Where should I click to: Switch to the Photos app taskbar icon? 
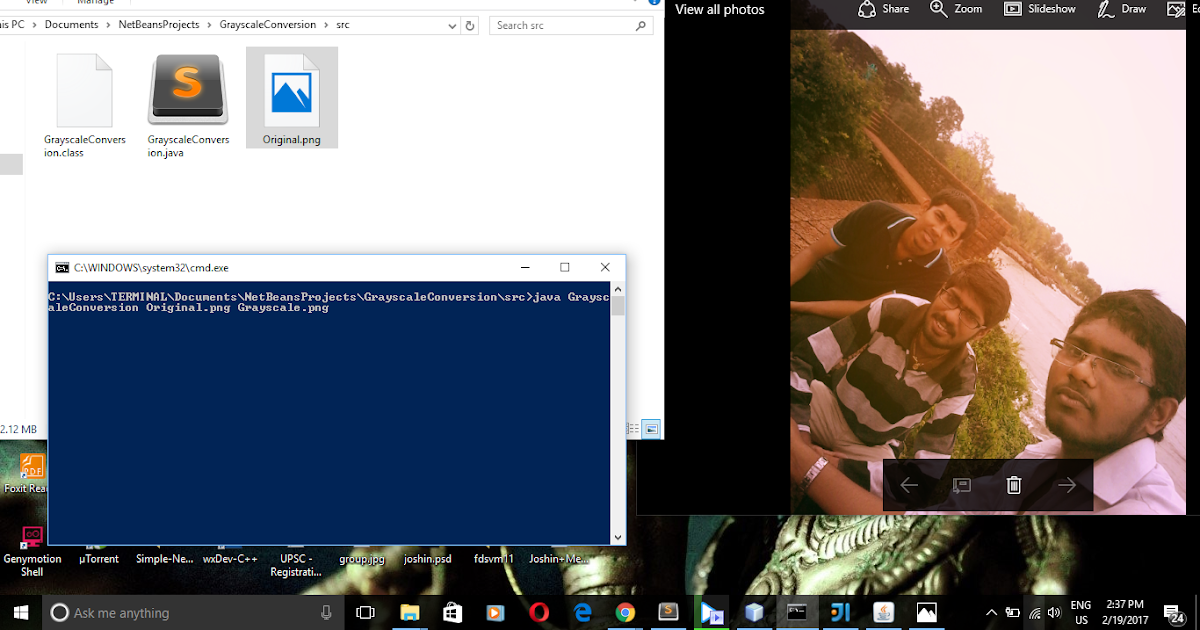click(927, 612)
